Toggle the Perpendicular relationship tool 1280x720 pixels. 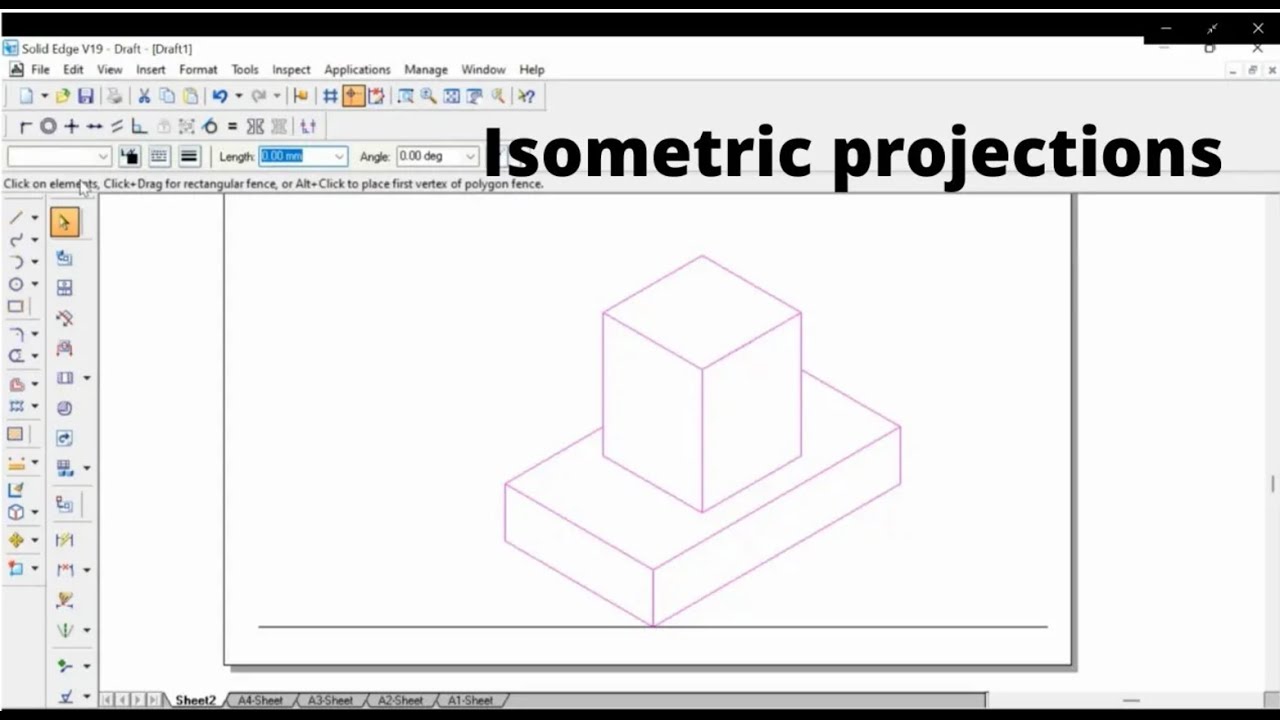[x=139, y=126]
